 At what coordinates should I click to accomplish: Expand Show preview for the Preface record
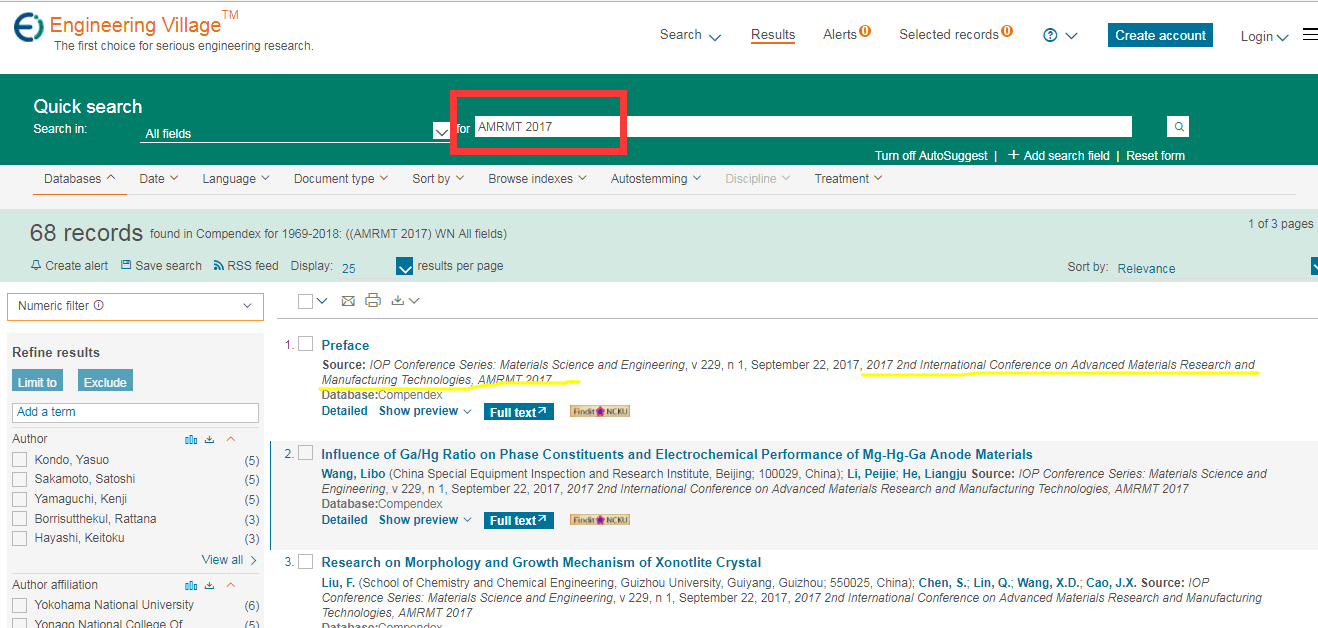pos(425,411)
